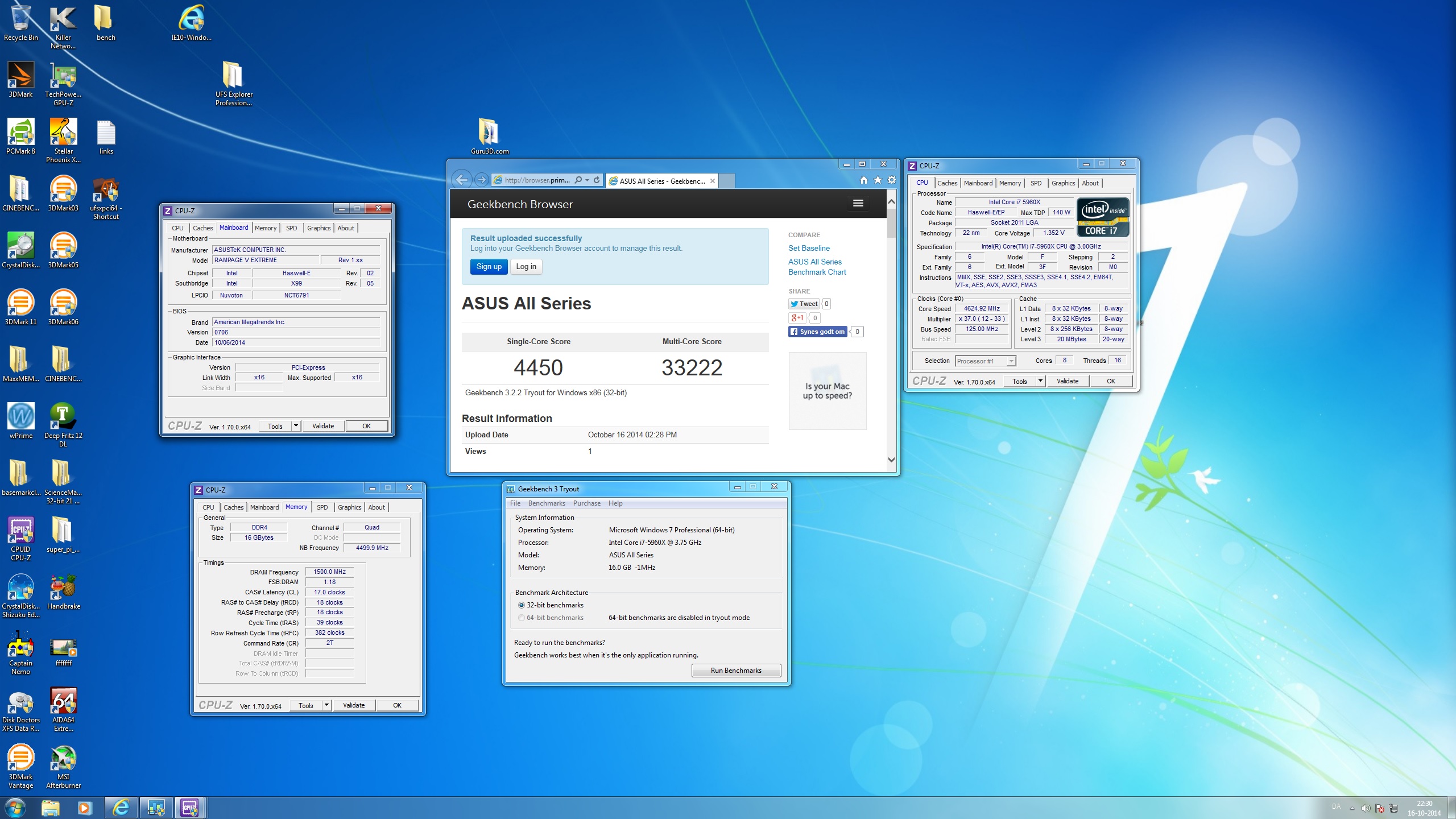Click the browser address bar URL field
This screenshot has height=819, width=1456.
click(537, 180)
